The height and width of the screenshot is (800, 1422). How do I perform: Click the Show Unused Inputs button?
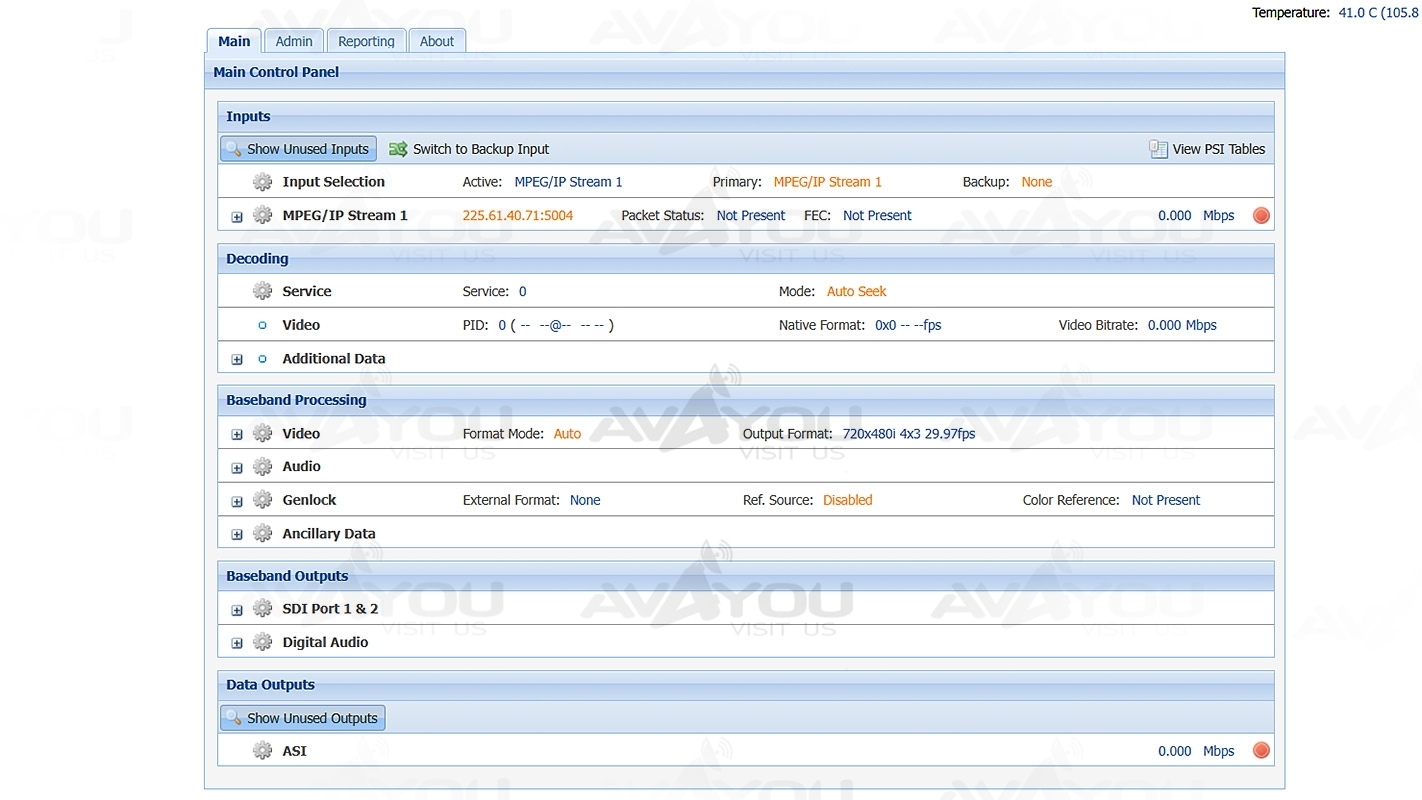click(298, 149)
